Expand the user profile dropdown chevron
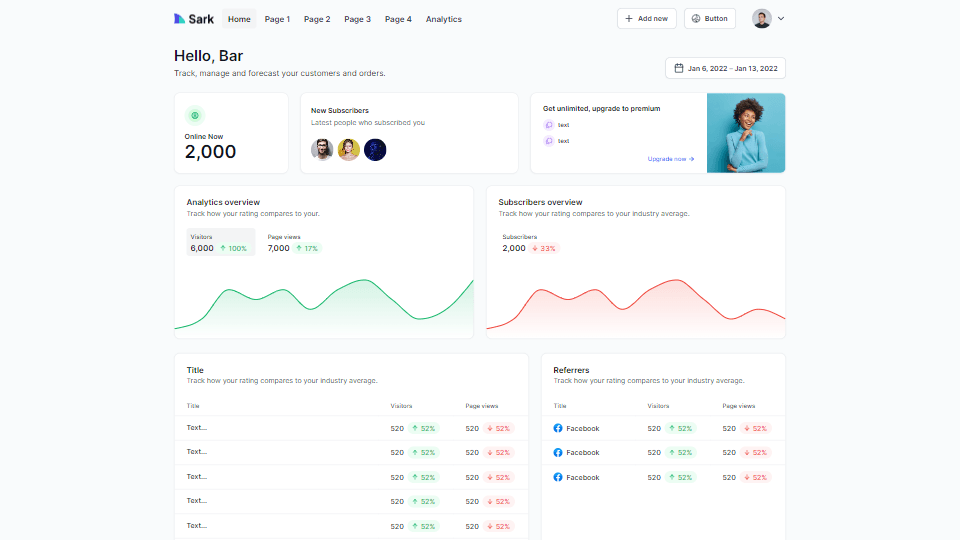The width and height of the screenshot is (960, 540). coord(781,19)
